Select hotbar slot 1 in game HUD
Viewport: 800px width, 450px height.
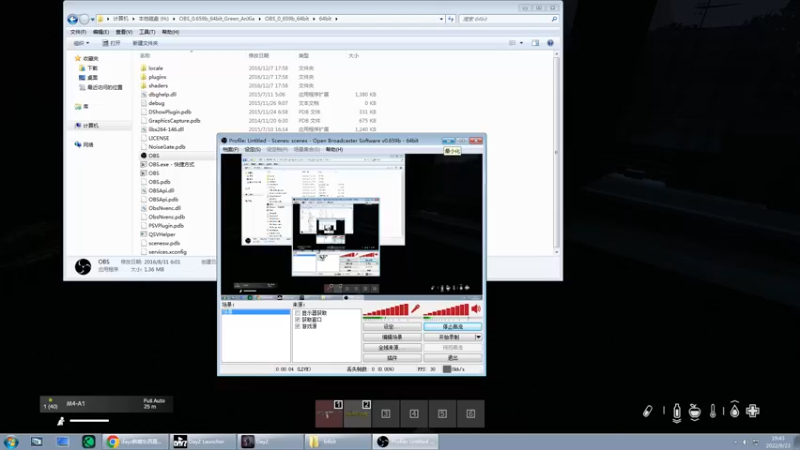point(329,413)
